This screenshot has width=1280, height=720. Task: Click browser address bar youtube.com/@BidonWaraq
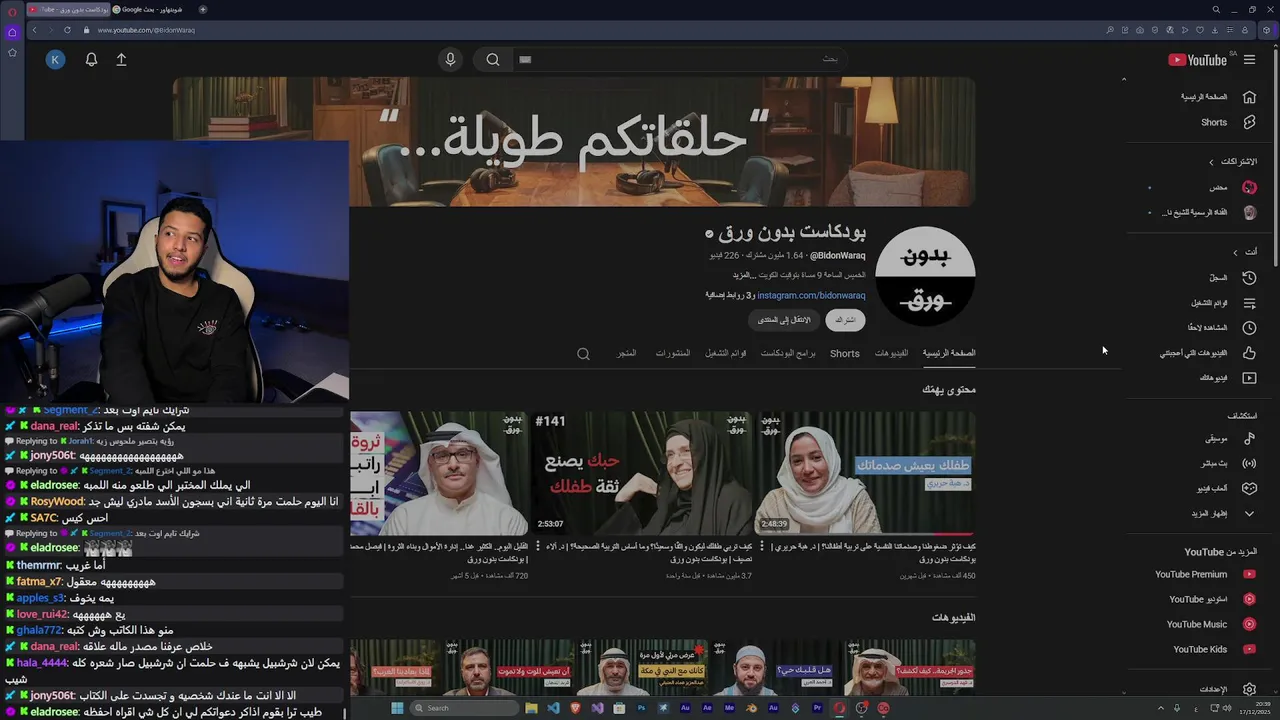[146, 30]
